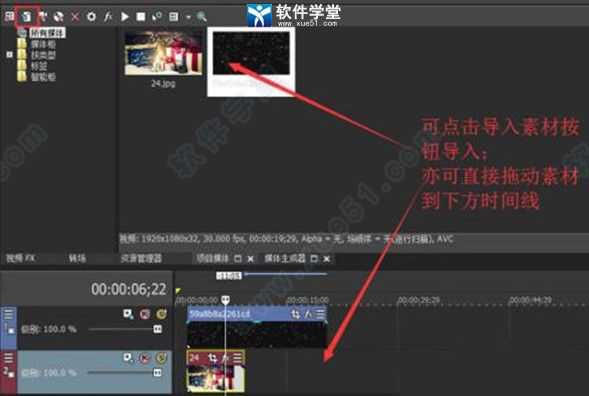This screenshot has width=589, height=396.
Task: Click the track 1 level slider handle
Action: coord(158,329)
